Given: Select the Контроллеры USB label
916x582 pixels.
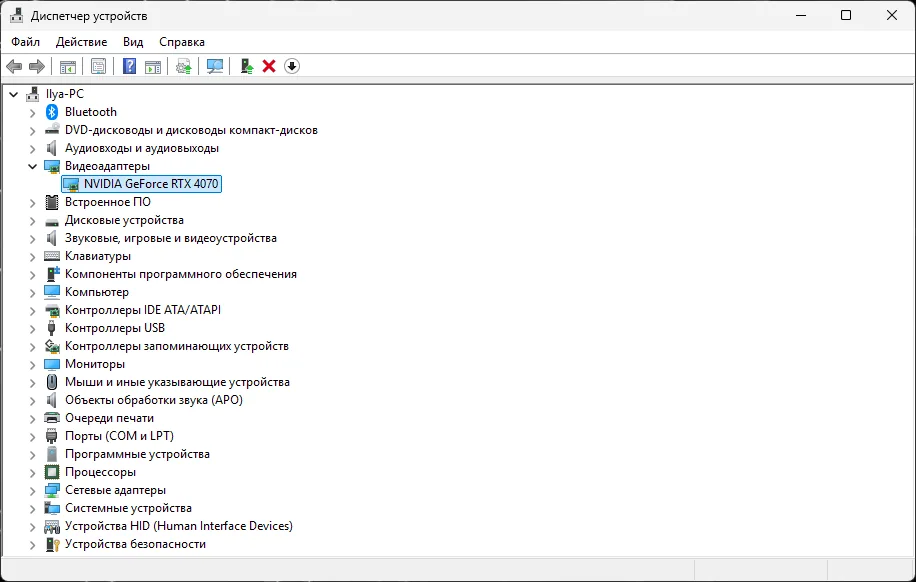Looking at the screenshot, I should (114, 328).
